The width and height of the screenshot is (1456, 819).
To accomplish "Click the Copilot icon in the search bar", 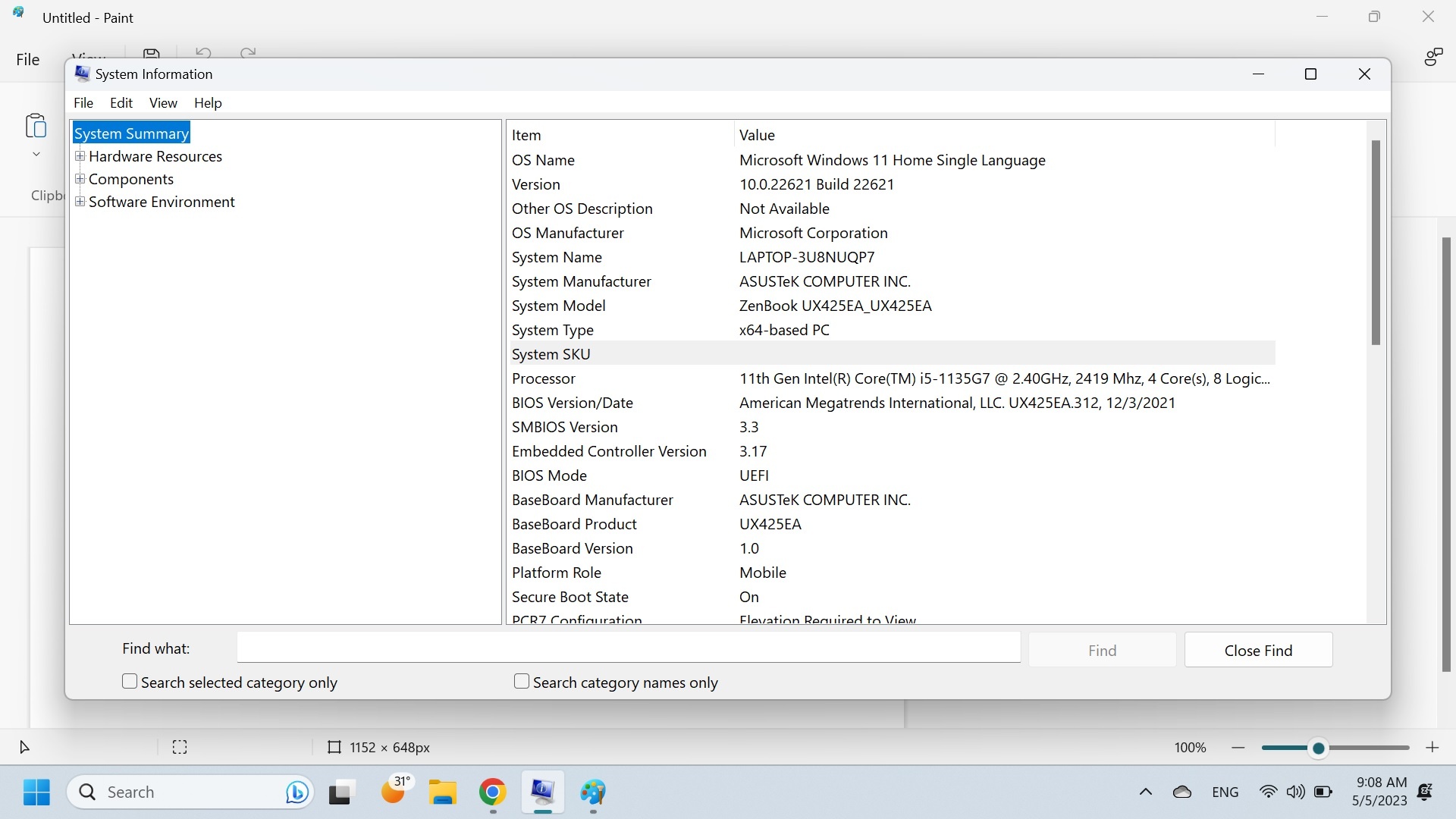I will [x=297, y=792].
